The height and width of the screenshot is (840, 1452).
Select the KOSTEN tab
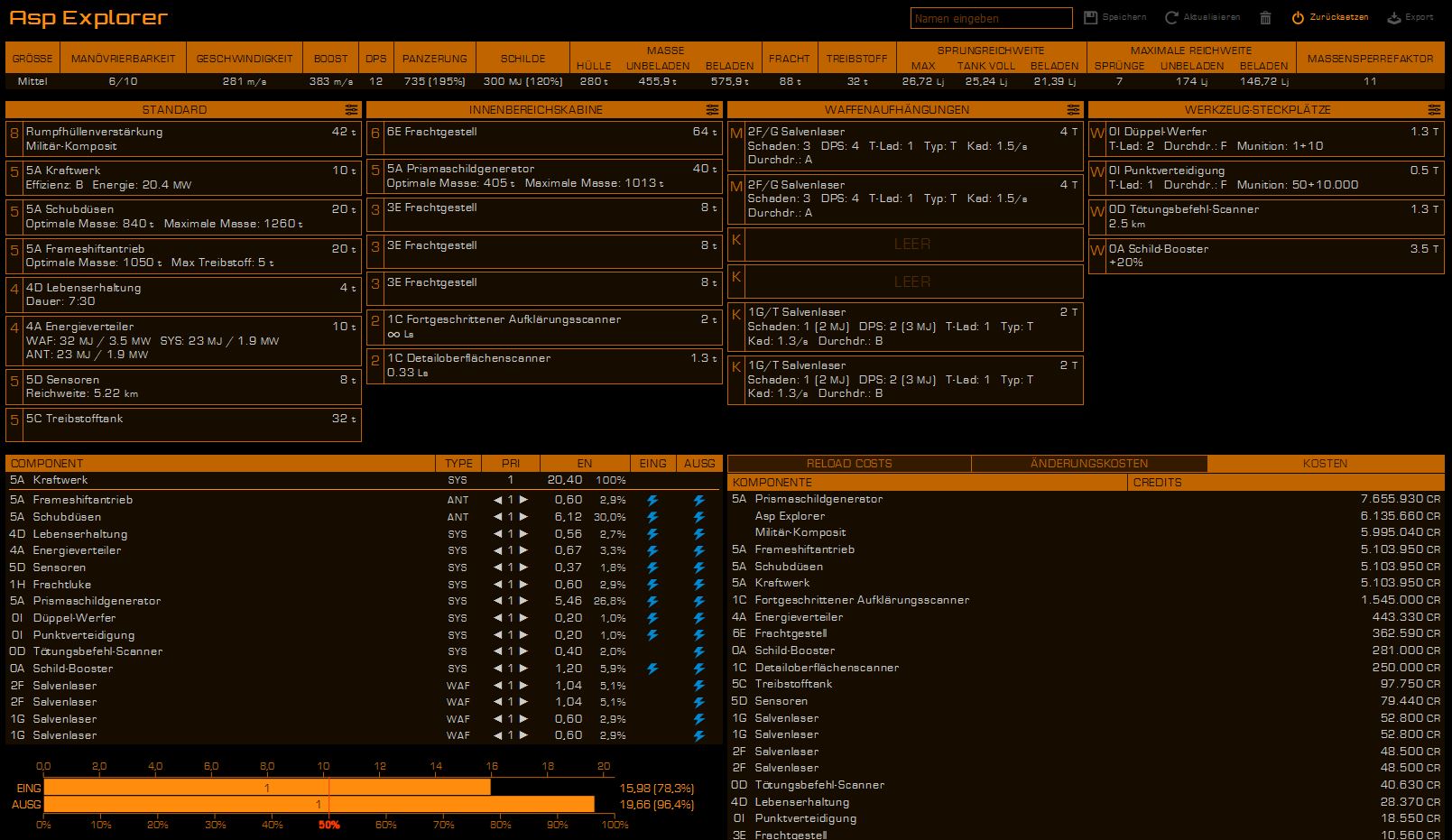pos(1326,464)
